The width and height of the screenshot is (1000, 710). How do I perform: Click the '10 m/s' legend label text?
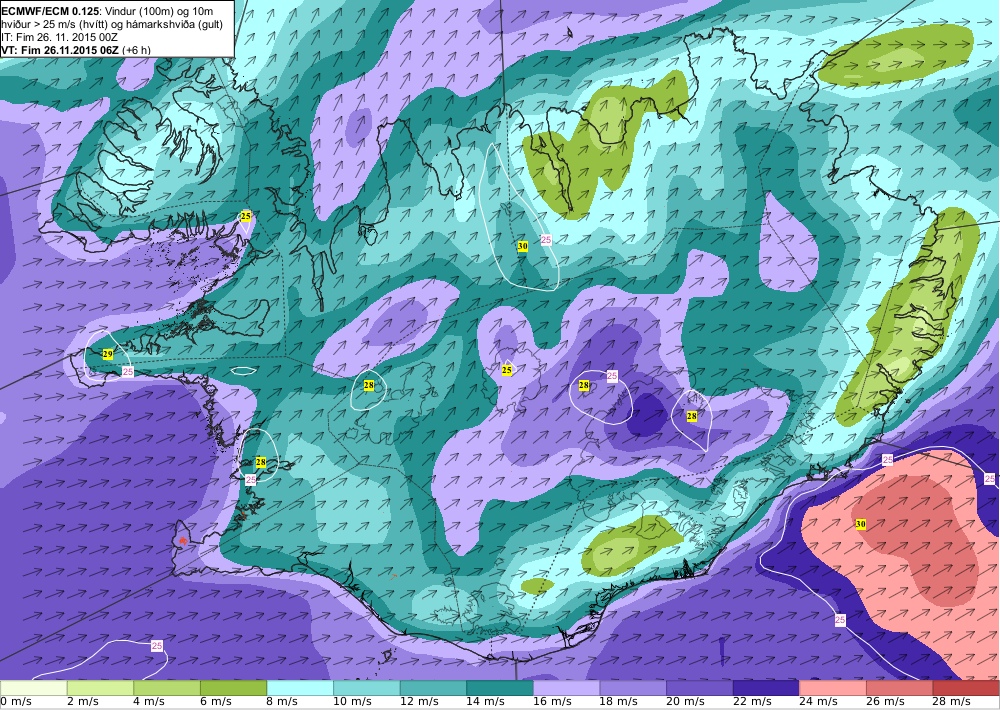352,702
